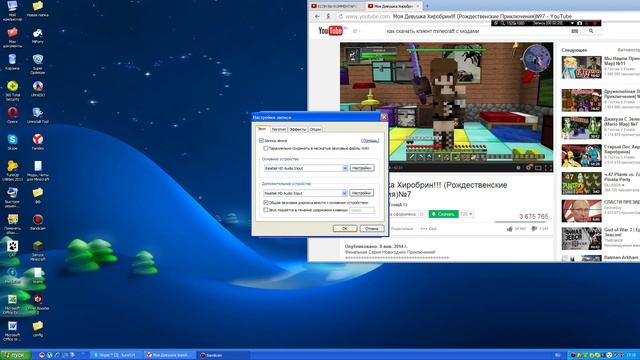This screenshot has width=640, height=360.
Task: Click the camera icon on Bandicam recording bar
Action: tap(579, 23)
